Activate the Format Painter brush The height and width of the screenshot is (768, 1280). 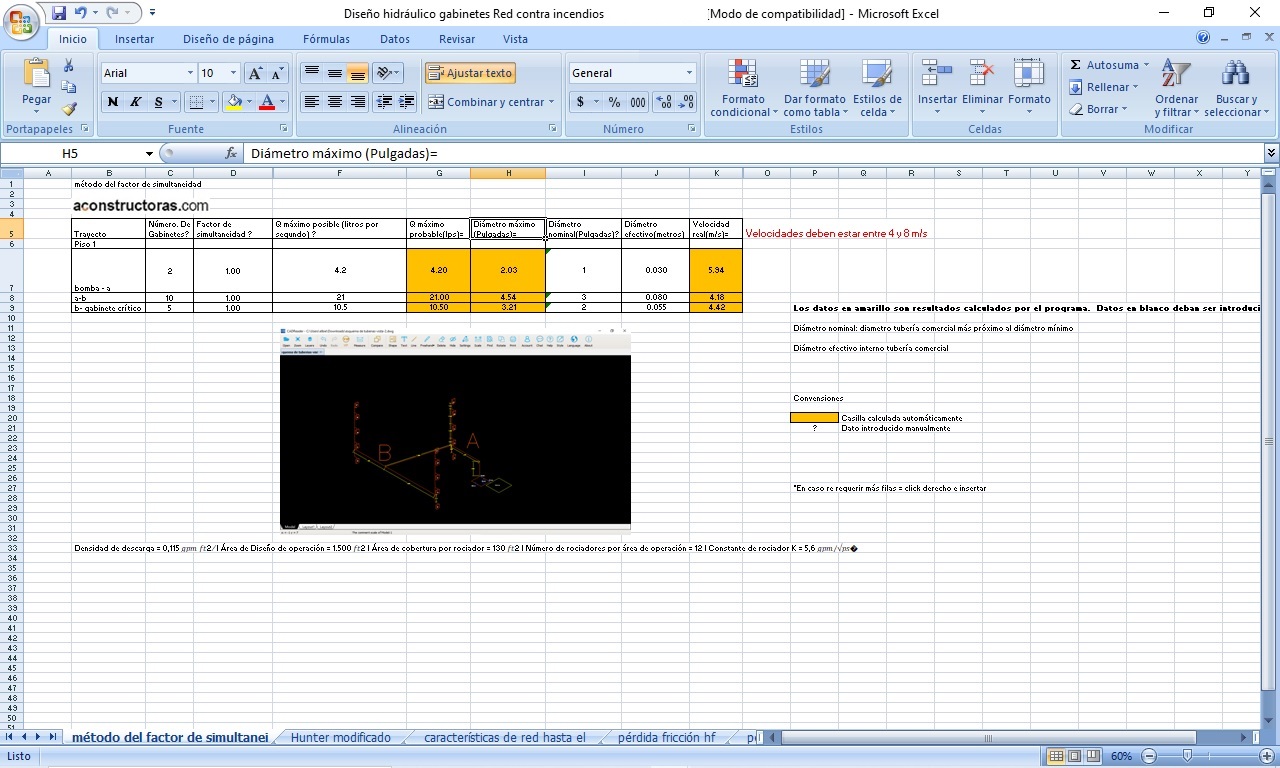click(x=69, y=109)
